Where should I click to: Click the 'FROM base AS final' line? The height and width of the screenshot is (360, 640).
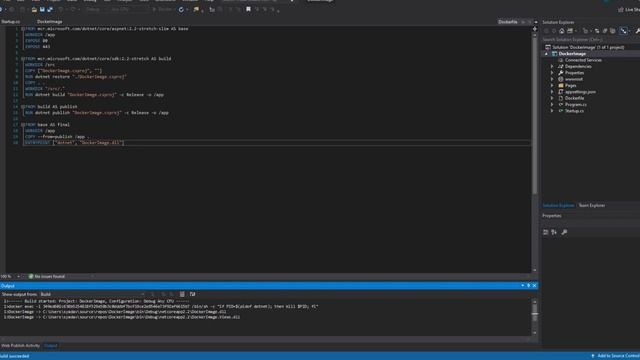pyautogui.click(x=47, y=124)
